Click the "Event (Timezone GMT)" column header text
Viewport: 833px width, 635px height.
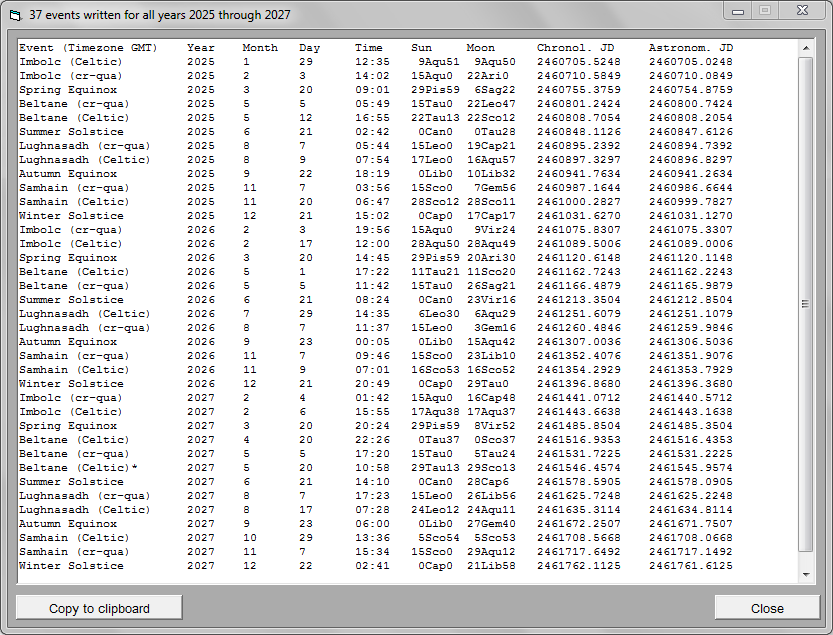[x=88, y=48]
